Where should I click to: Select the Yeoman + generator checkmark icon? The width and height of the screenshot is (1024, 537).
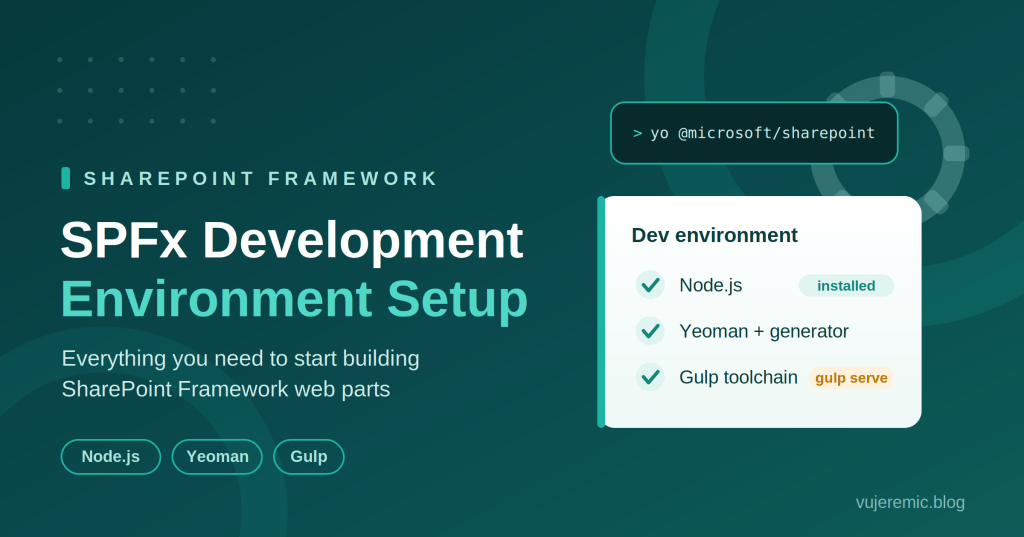pyautogui.click(x=650, y=331)
